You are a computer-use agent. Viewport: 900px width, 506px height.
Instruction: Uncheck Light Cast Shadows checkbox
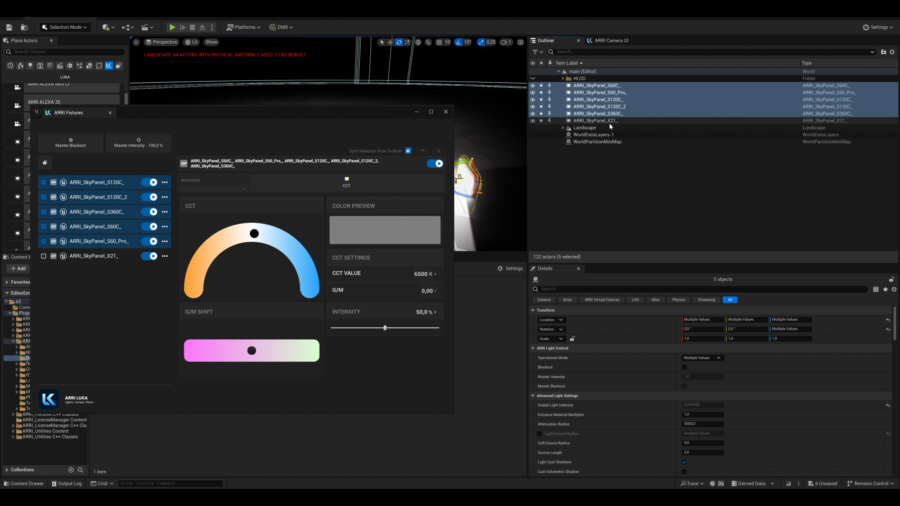pyautogui.click(x=684, y=462)
